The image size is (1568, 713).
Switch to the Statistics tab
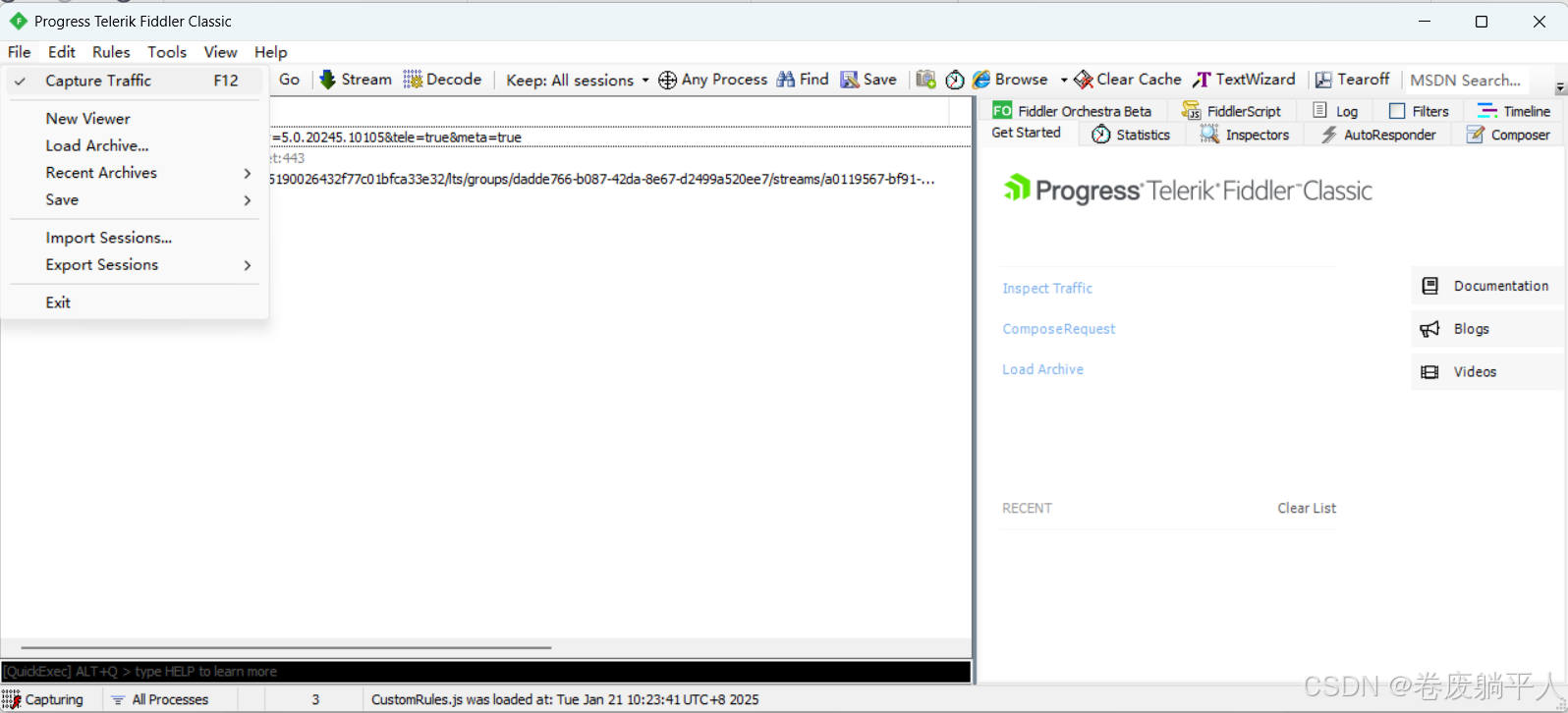[x=1131, y=135]
